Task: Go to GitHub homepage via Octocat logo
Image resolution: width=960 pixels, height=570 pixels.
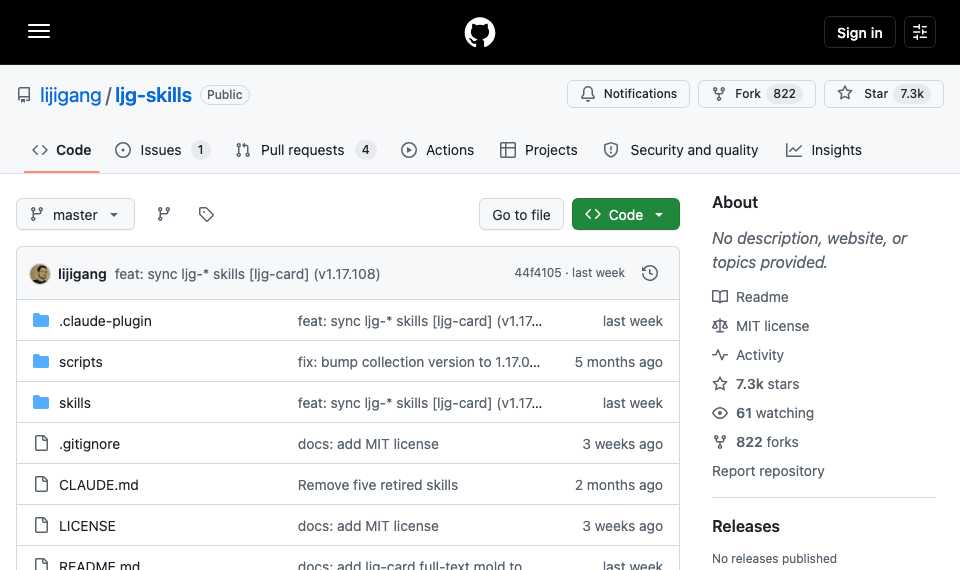Action: tap(479, 32)
